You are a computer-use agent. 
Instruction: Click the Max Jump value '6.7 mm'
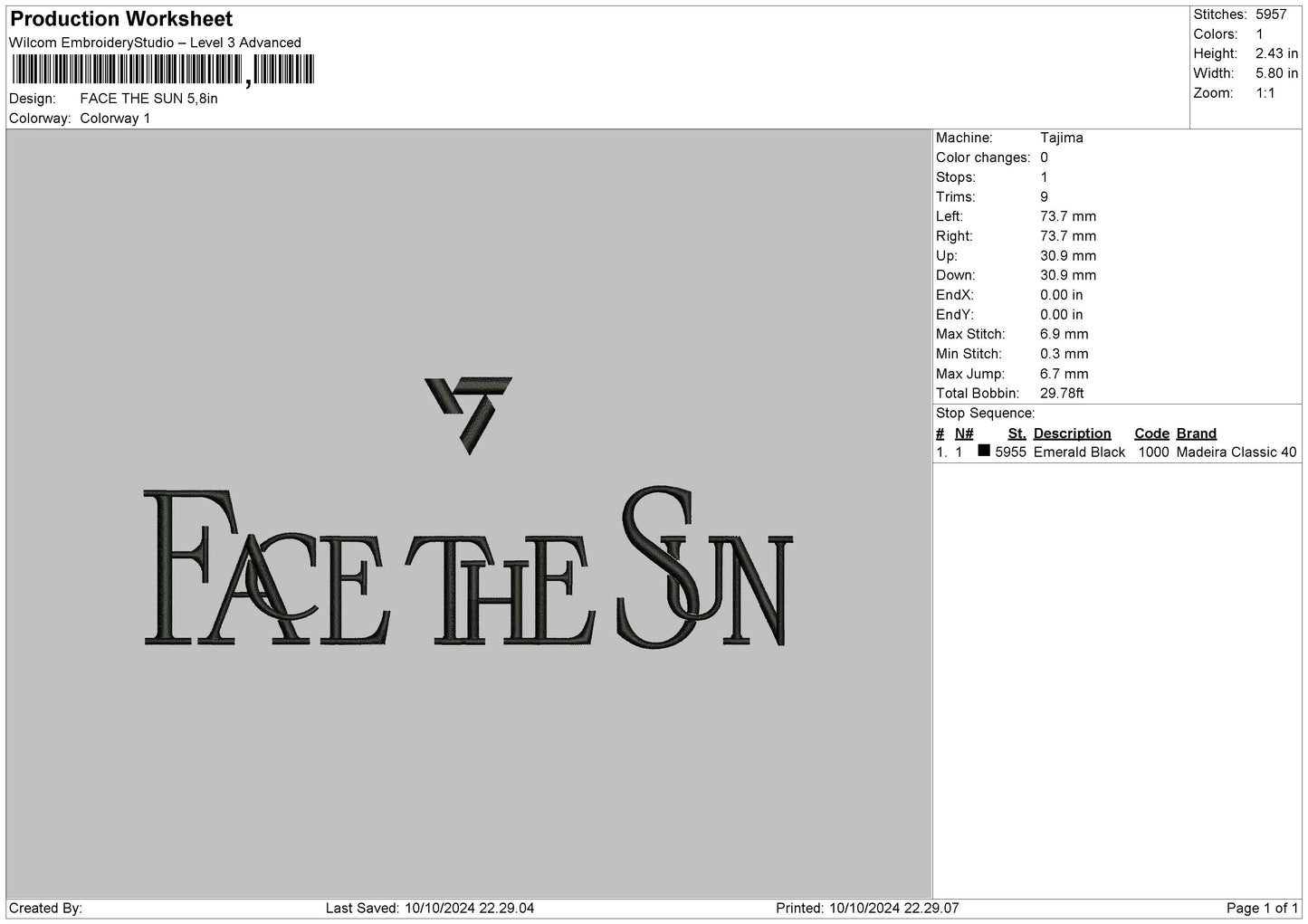pos(1065,374)
